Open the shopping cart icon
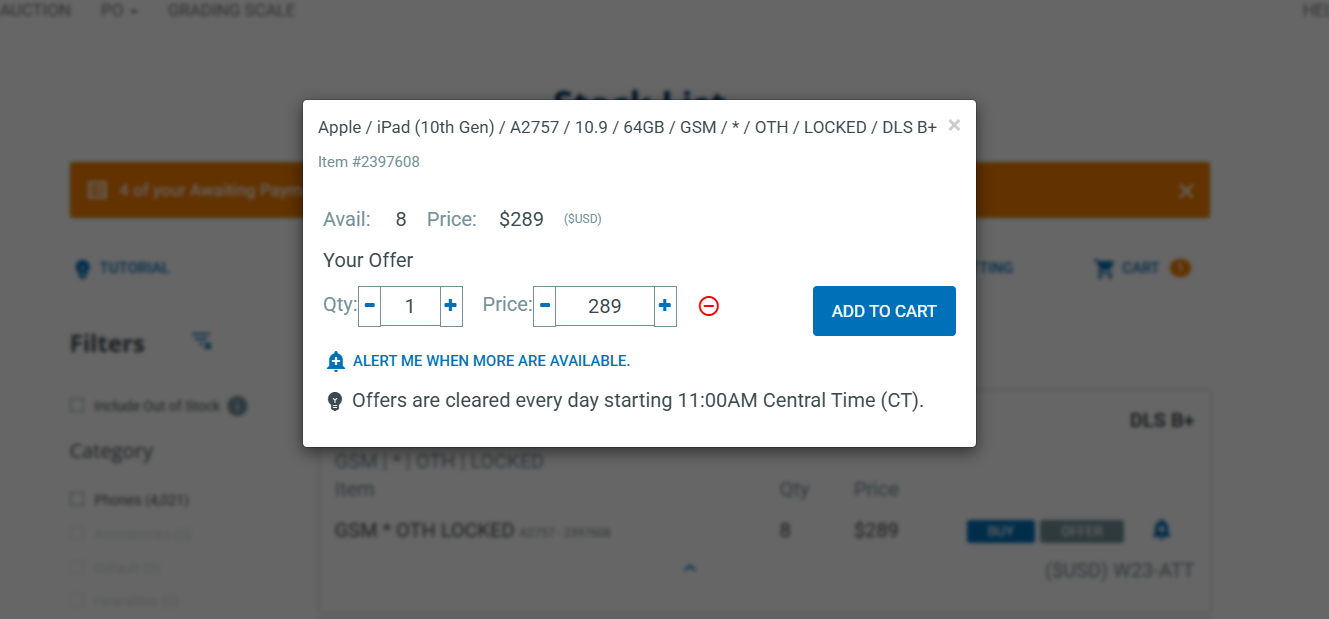Viewport: 1329px width, 619px height. point(1104,268)
